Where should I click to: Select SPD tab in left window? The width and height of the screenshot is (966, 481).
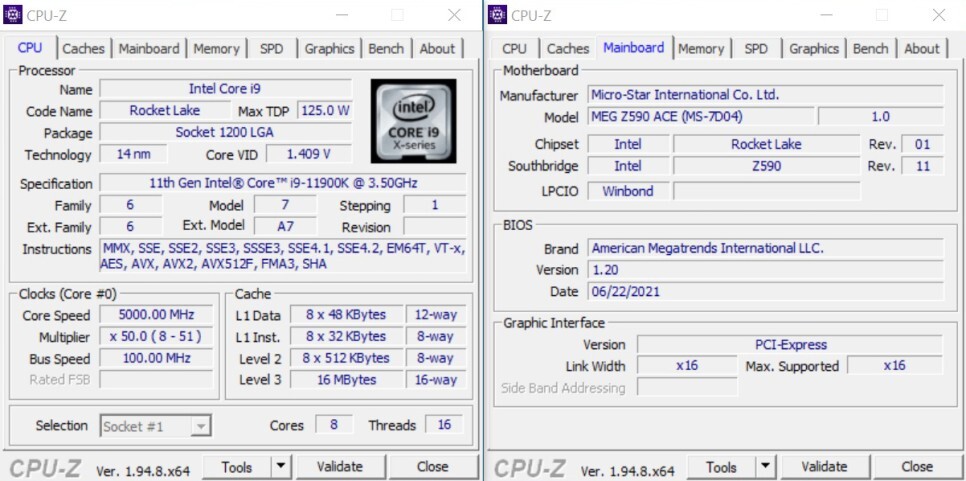pos(271,49)
